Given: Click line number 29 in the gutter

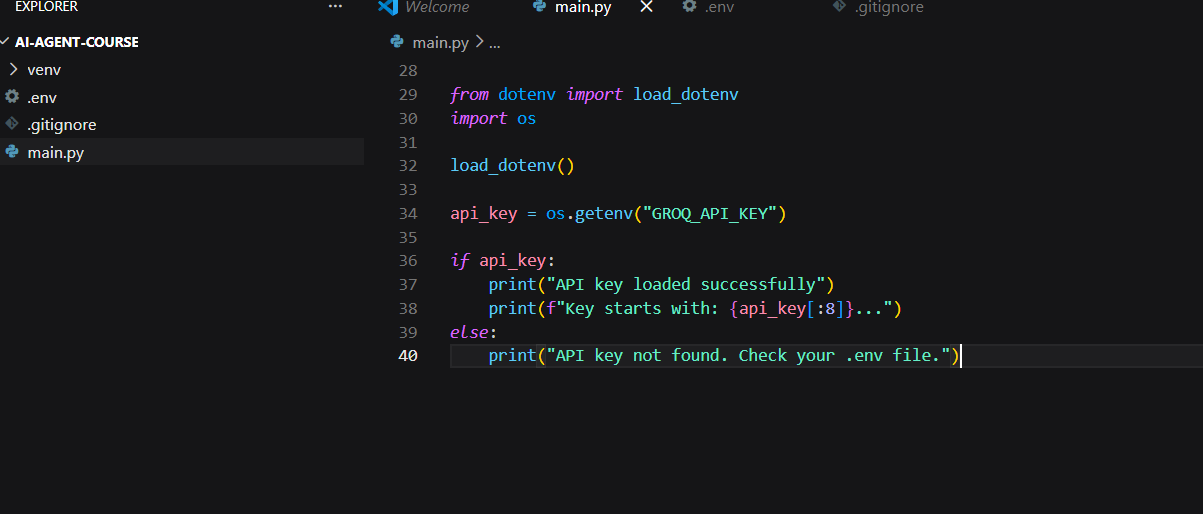Looking at the screenshot, I should [x=407, y=95].
